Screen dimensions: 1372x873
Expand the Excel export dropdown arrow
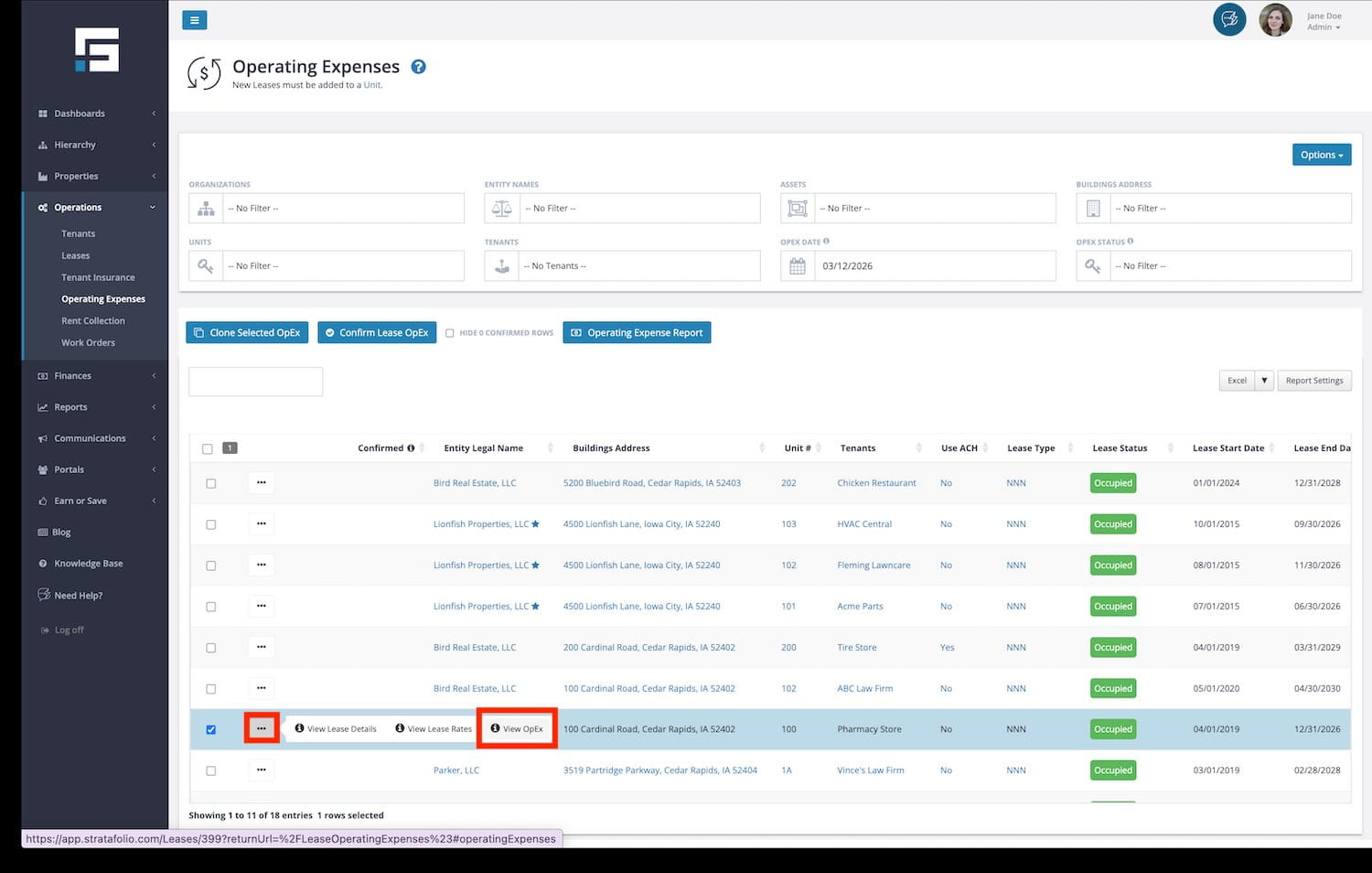click(x=1264, y=381)
